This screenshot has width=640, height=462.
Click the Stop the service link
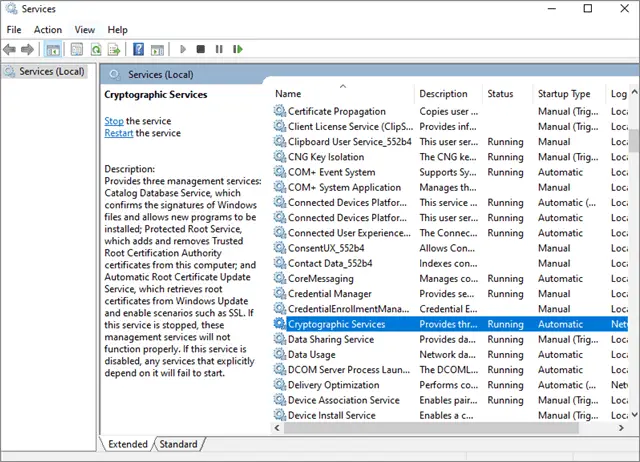pyautogui.click(x=114, y=121)
